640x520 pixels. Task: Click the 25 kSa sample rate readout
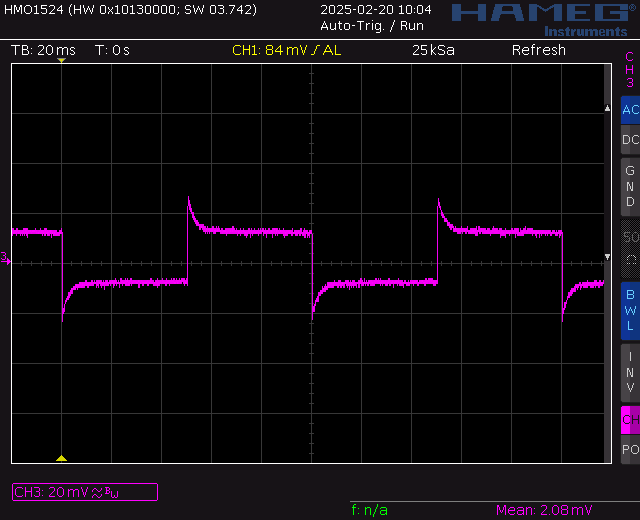coord(433,50)
